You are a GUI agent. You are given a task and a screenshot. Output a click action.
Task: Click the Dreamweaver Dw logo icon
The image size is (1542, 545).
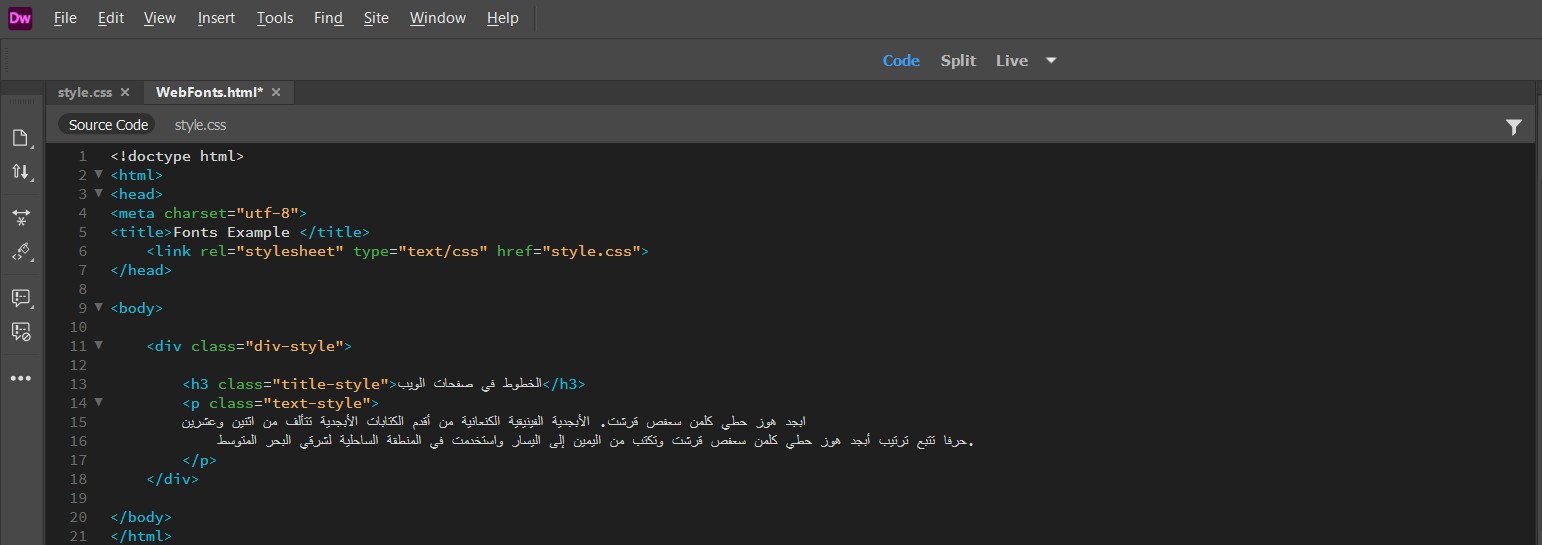click(20, 17)
